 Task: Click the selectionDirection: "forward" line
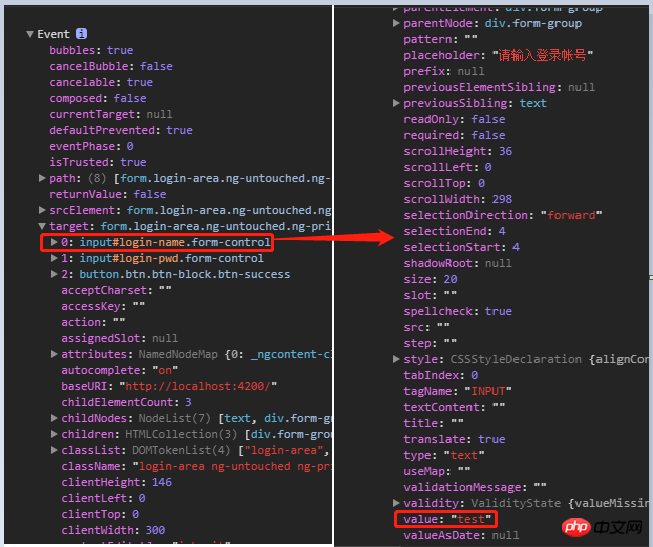(503, 215)
